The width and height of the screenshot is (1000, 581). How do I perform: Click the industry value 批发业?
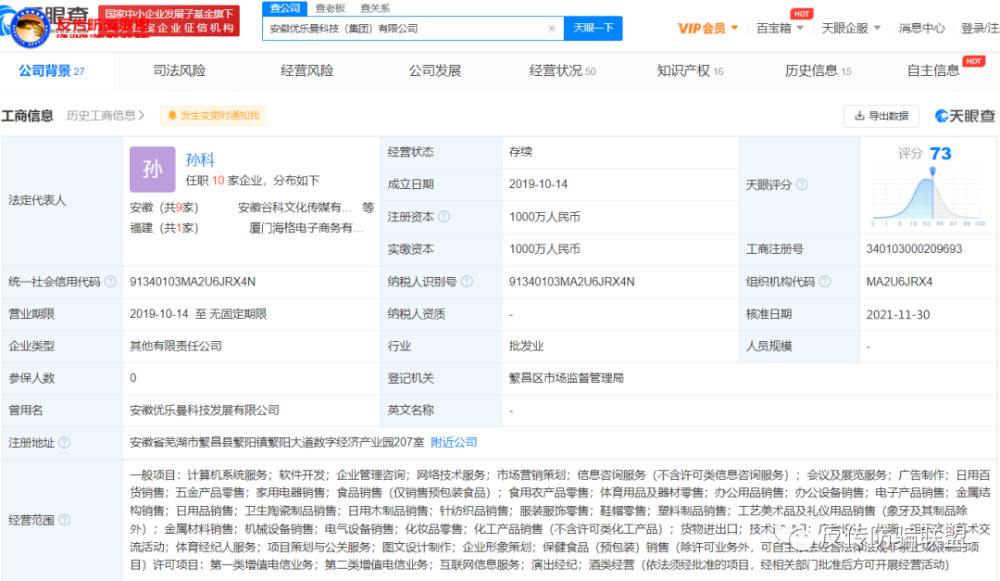(x=526, y=346)
